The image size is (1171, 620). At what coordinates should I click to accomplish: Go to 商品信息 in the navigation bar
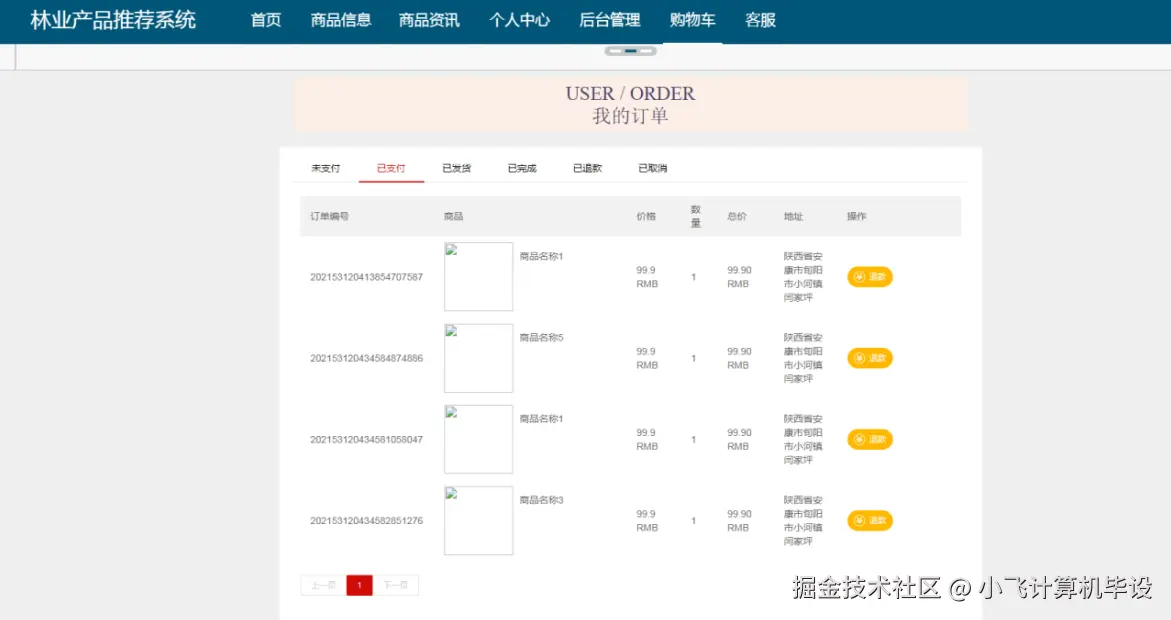pos(341,20)
